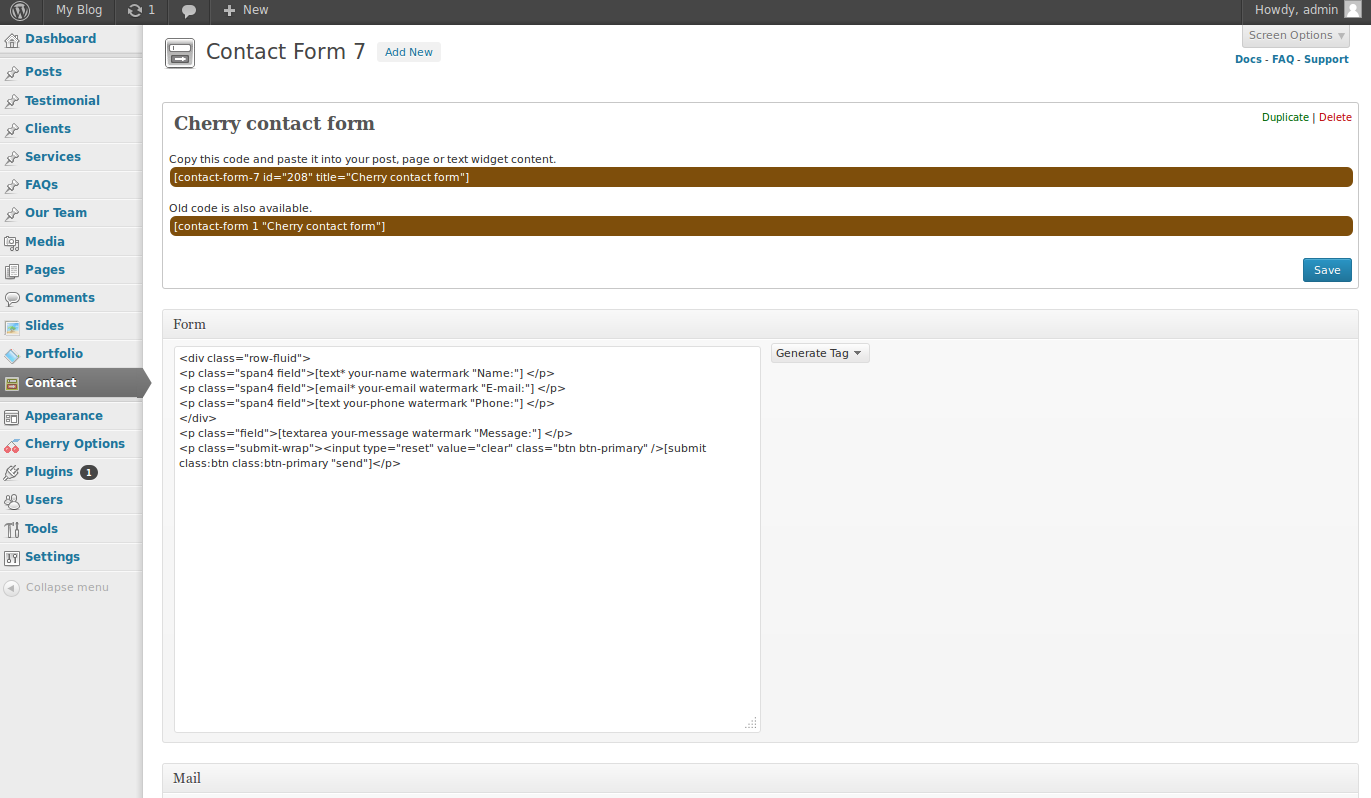This screenshot has width=1371, height=798.
Task: Click the Comments speech bubble icon in sidebar
Action: point(12,298)
